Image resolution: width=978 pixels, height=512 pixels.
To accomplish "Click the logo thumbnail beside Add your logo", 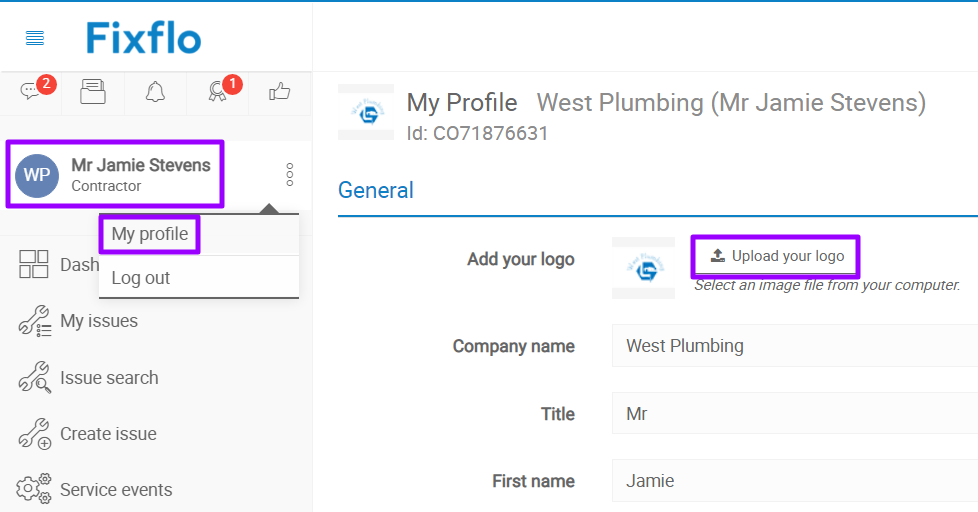I will click(x=643, y=268).
